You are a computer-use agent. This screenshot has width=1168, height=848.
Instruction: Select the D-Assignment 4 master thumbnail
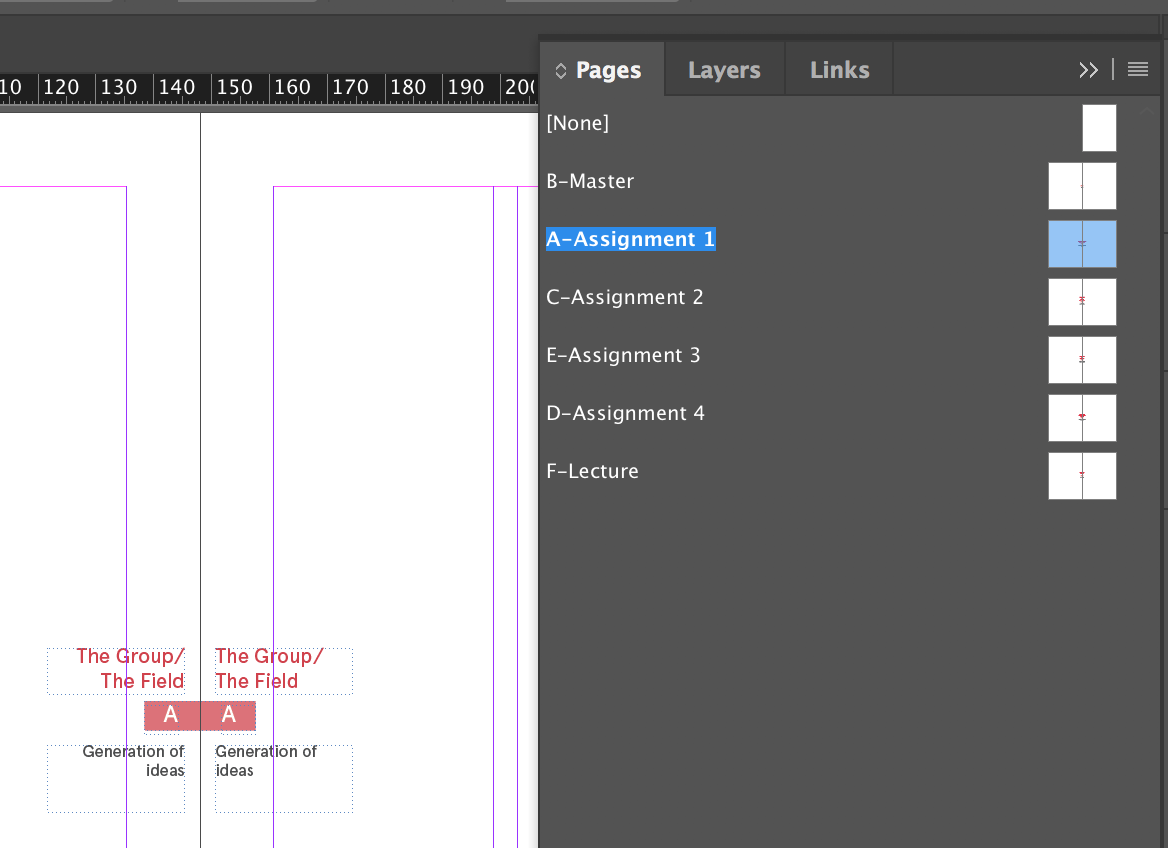[1082, 418]
